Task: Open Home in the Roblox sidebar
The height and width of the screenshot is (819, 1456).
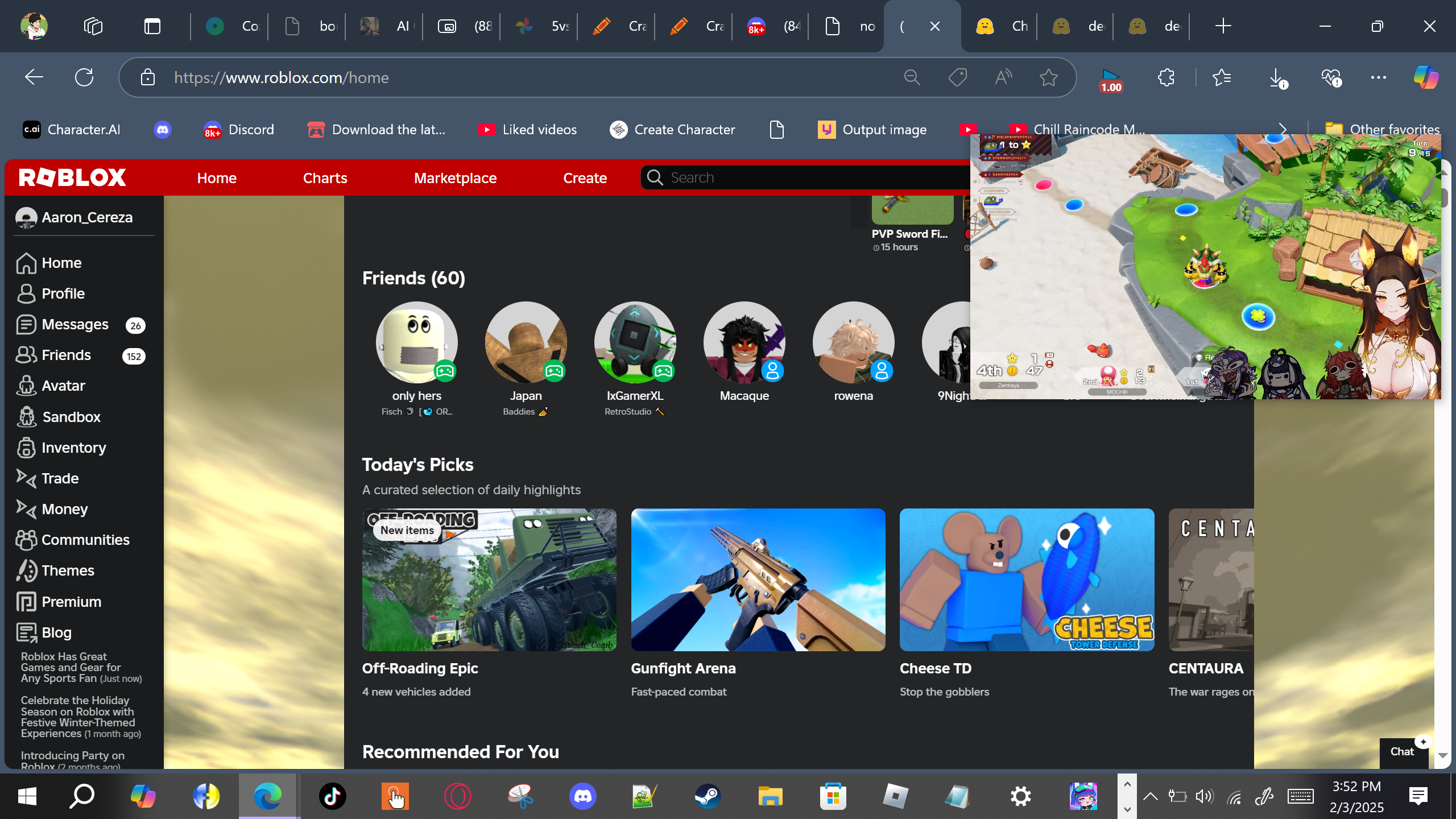Action: click(x=49, y=263)
